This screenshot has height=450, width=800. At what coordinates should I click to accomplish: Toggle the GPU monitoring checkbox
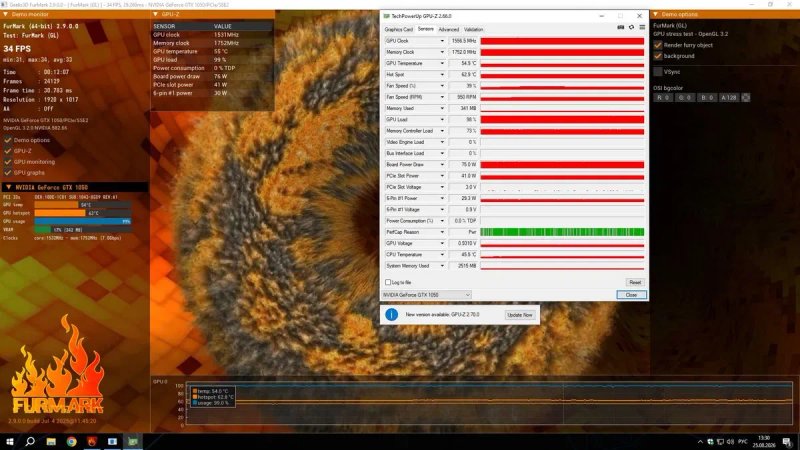click(x=8, y=162)
